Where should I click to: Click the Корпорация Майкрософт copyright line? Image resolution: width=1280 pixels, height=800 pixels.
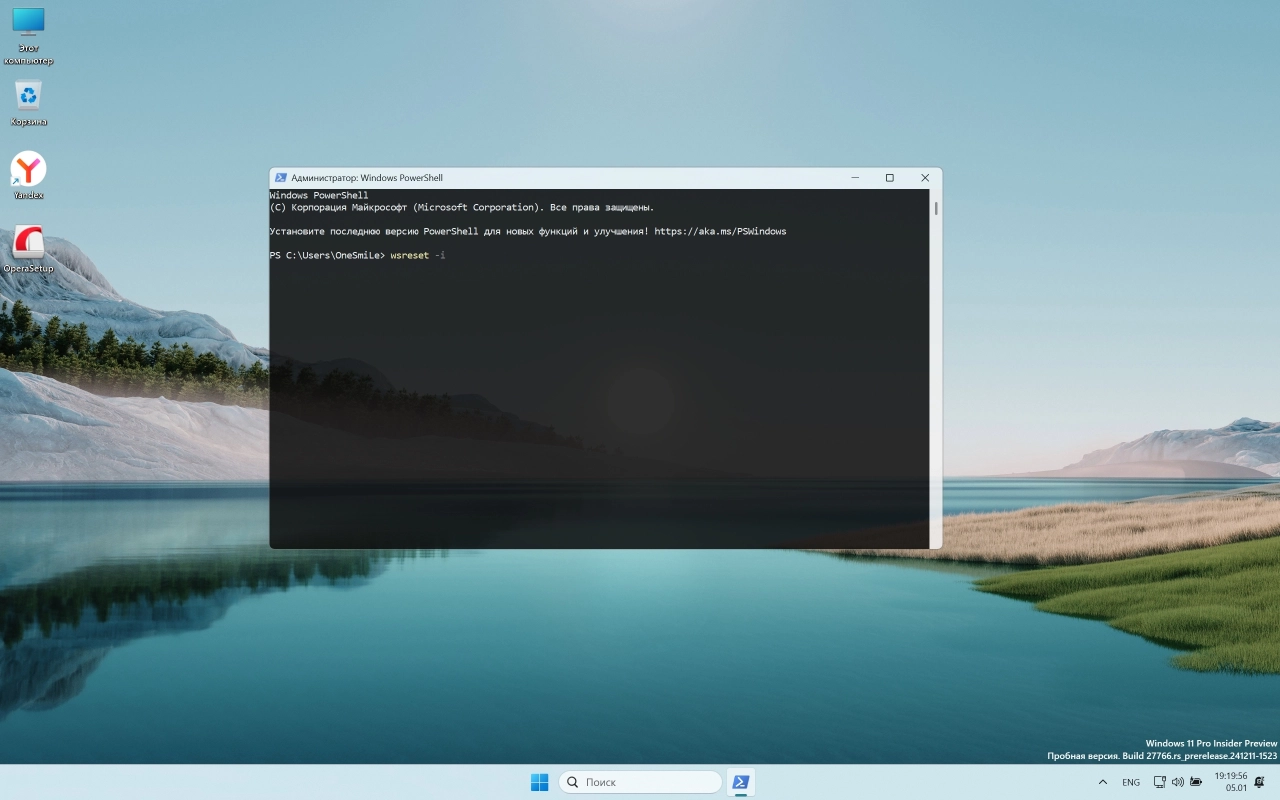click(462, 208)
